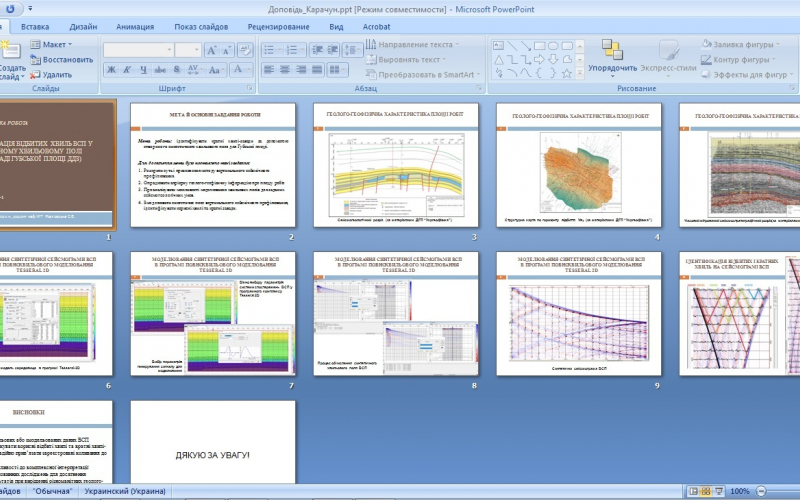Open the font name combo box
This screenshot has width=800, height=500.
138,50
